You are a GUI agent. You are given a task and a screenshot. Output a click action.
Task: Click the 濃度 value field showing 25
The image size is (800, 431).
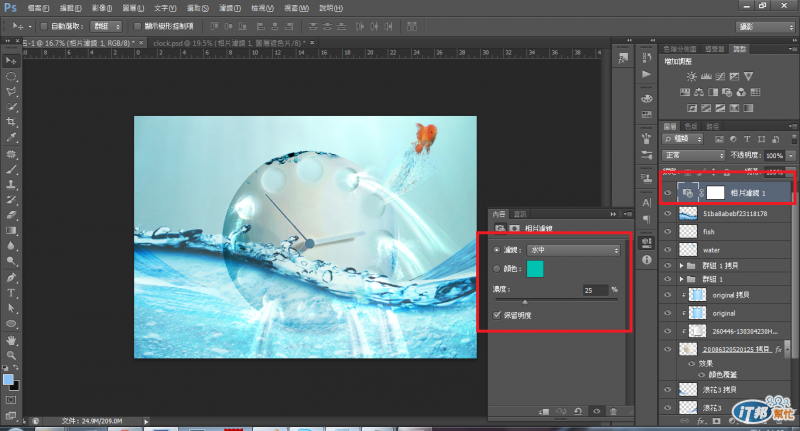(x=595, y=290)
